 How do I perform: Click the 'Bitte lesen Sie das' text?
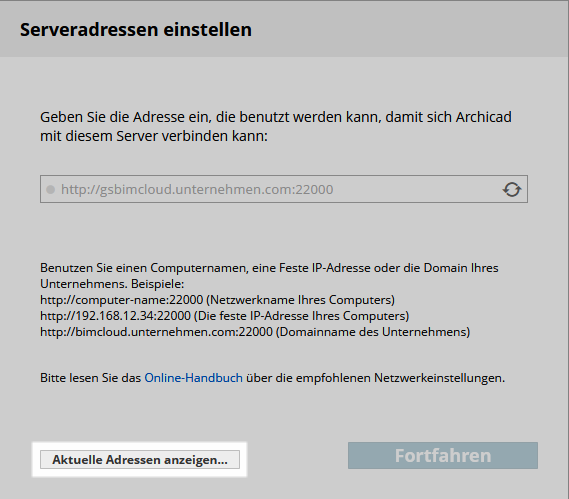click(x=90, y=378)
